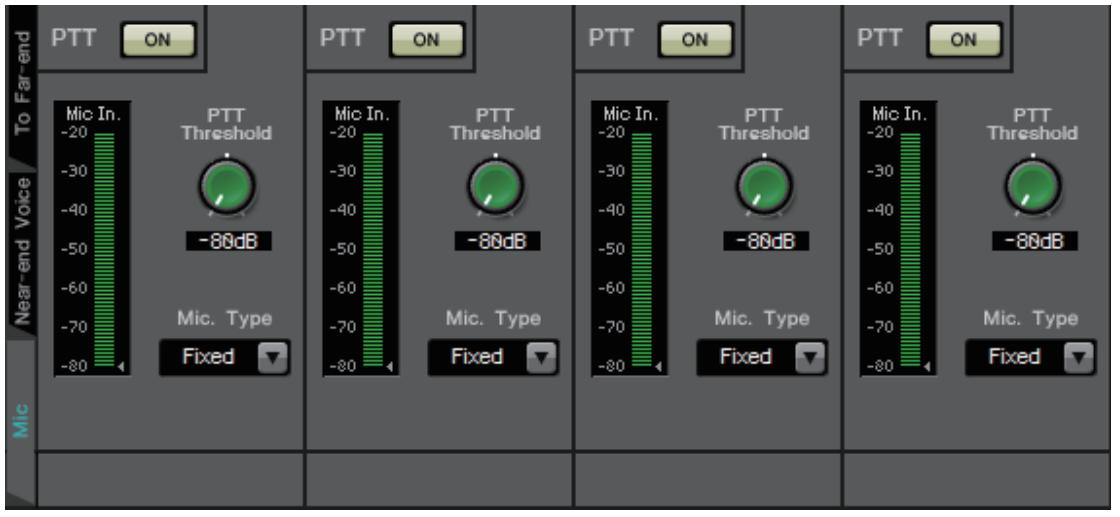
Task: Select the -80dB threshold field in first channel
Action: 229,241
